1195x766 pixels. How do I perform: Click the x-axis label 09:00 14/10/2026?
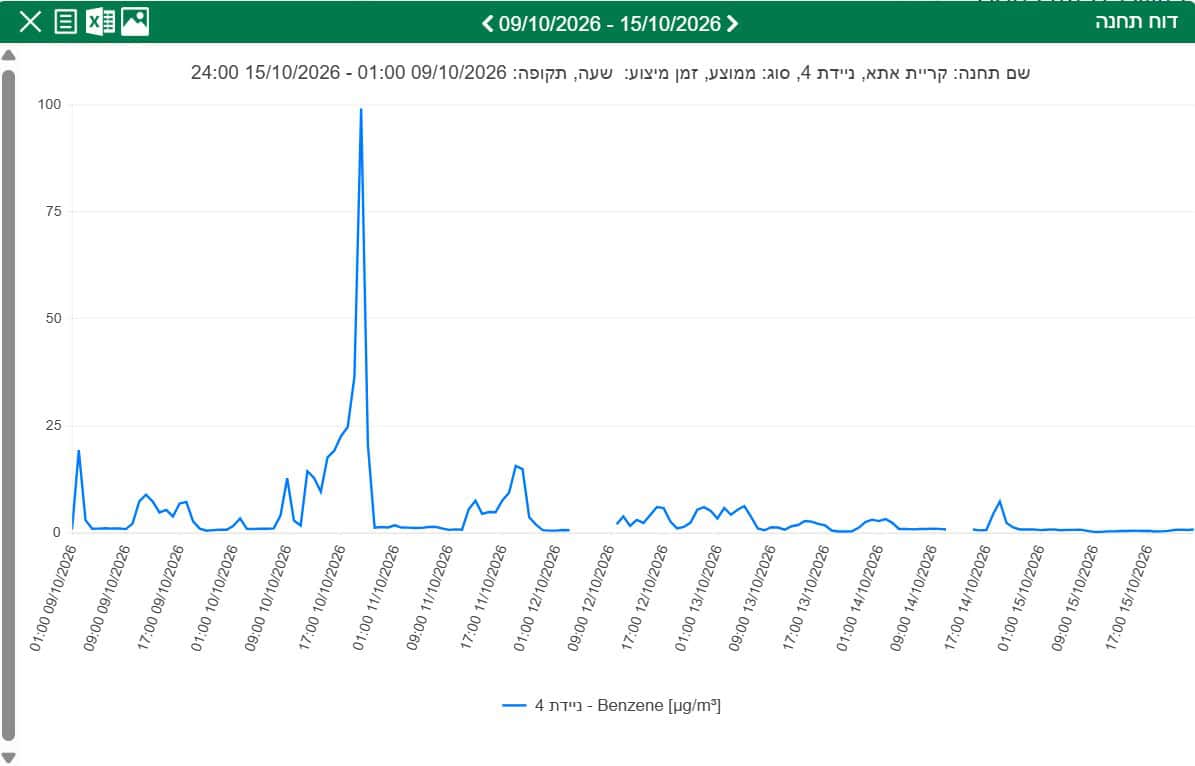[913, 598]
